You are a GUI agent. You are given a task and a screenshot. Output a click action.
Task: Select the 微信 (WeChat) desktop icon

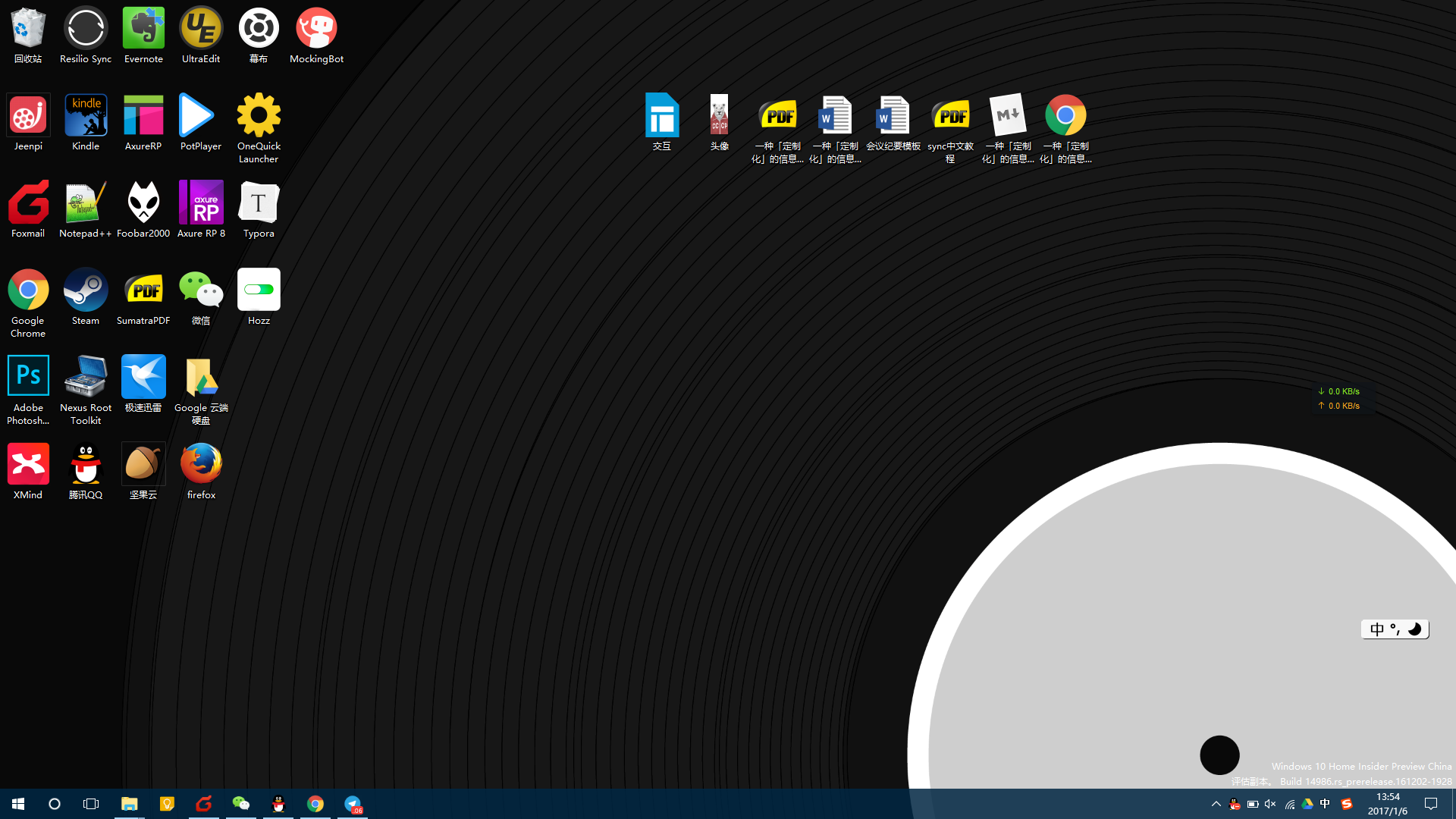click(x=201, y=297)
